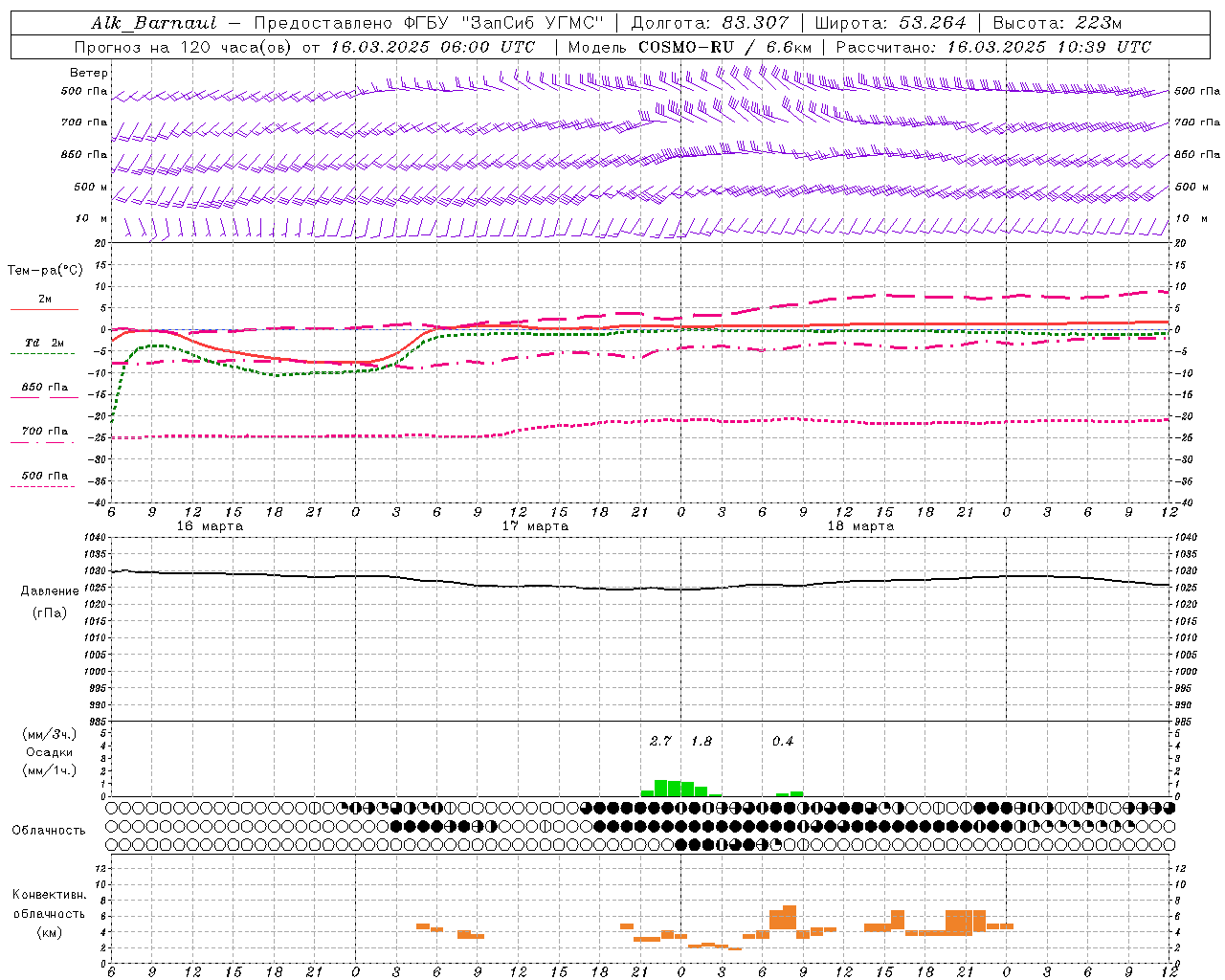This screenshot has height=980, width=1225.
Task: Select 'Прогноз на 120 часа(ов)' forecast text
Action: [x=184, y=47]
